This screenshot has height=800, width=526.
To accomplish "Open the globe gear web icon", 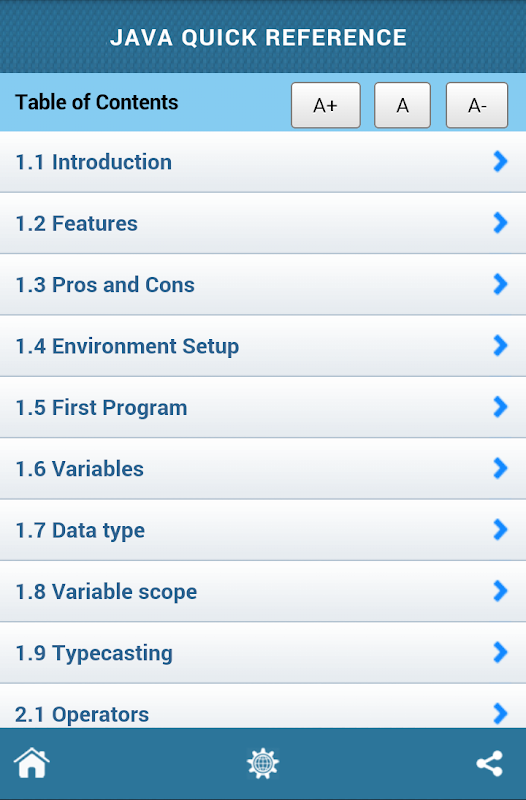I will point(263,763).
